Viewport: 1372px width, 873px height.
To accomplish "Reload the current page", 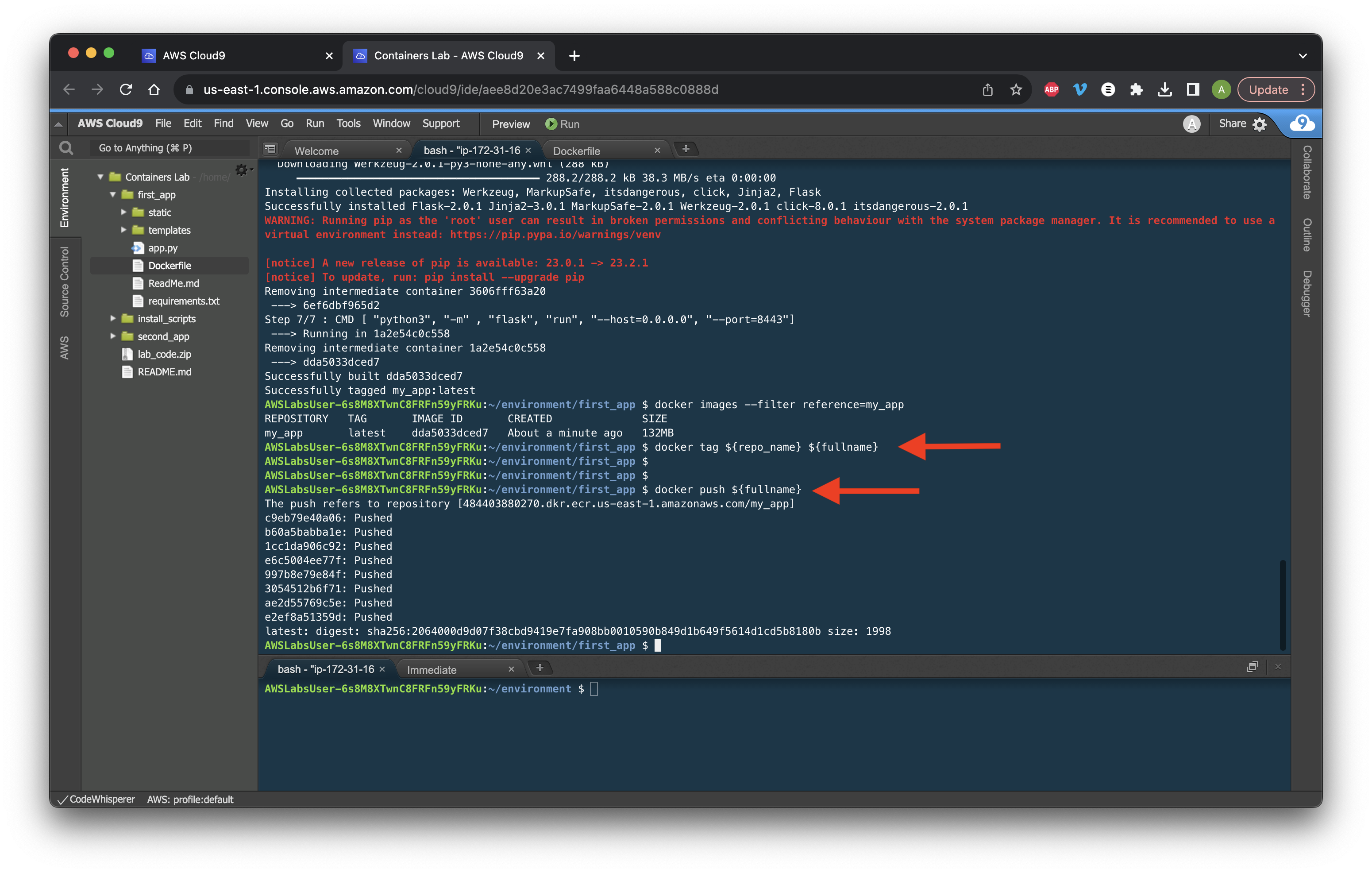I will [x=126, y=89].
